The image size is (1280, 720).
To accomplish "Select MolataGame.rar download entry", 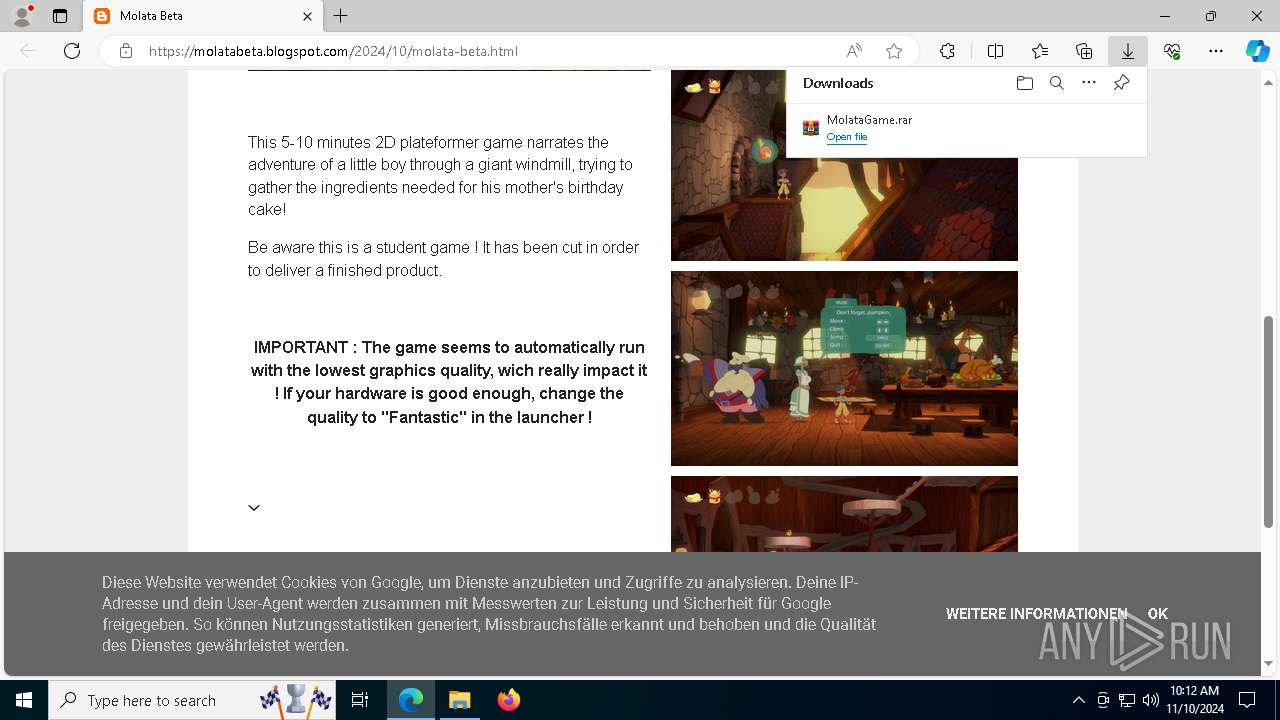I will (x=966, y=128).
